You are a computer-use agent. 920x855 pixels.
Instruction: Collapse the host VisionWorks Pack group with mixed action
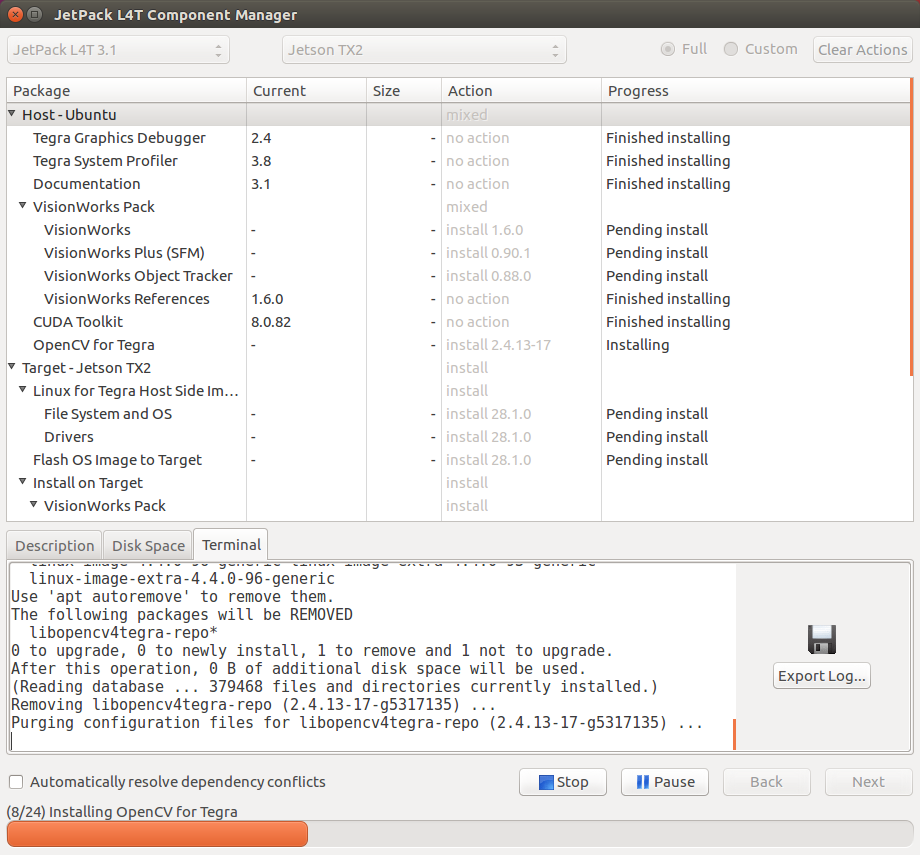22,205
